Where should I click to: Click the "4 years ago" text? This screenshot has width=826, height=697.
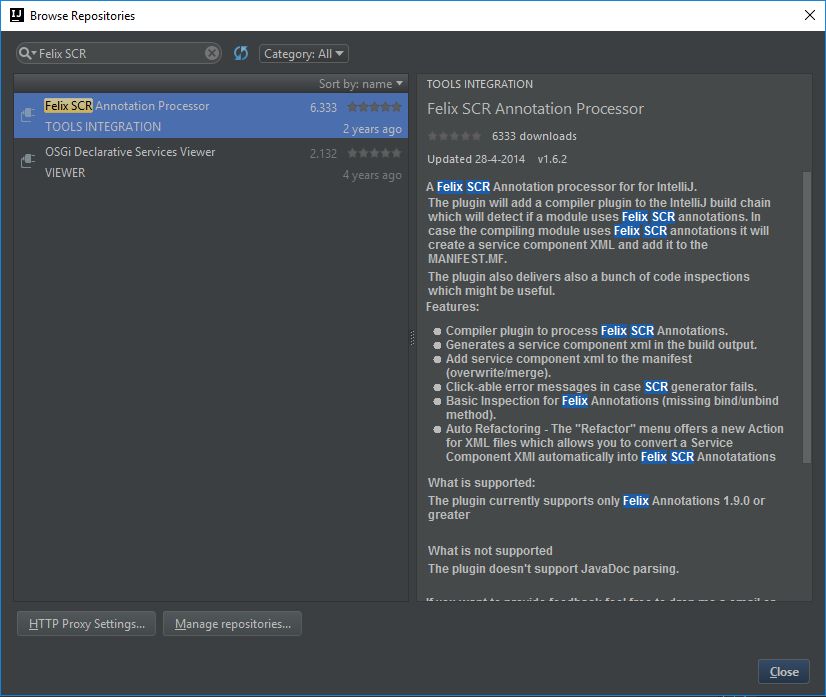pyautogui.click(x=372, y=175)
